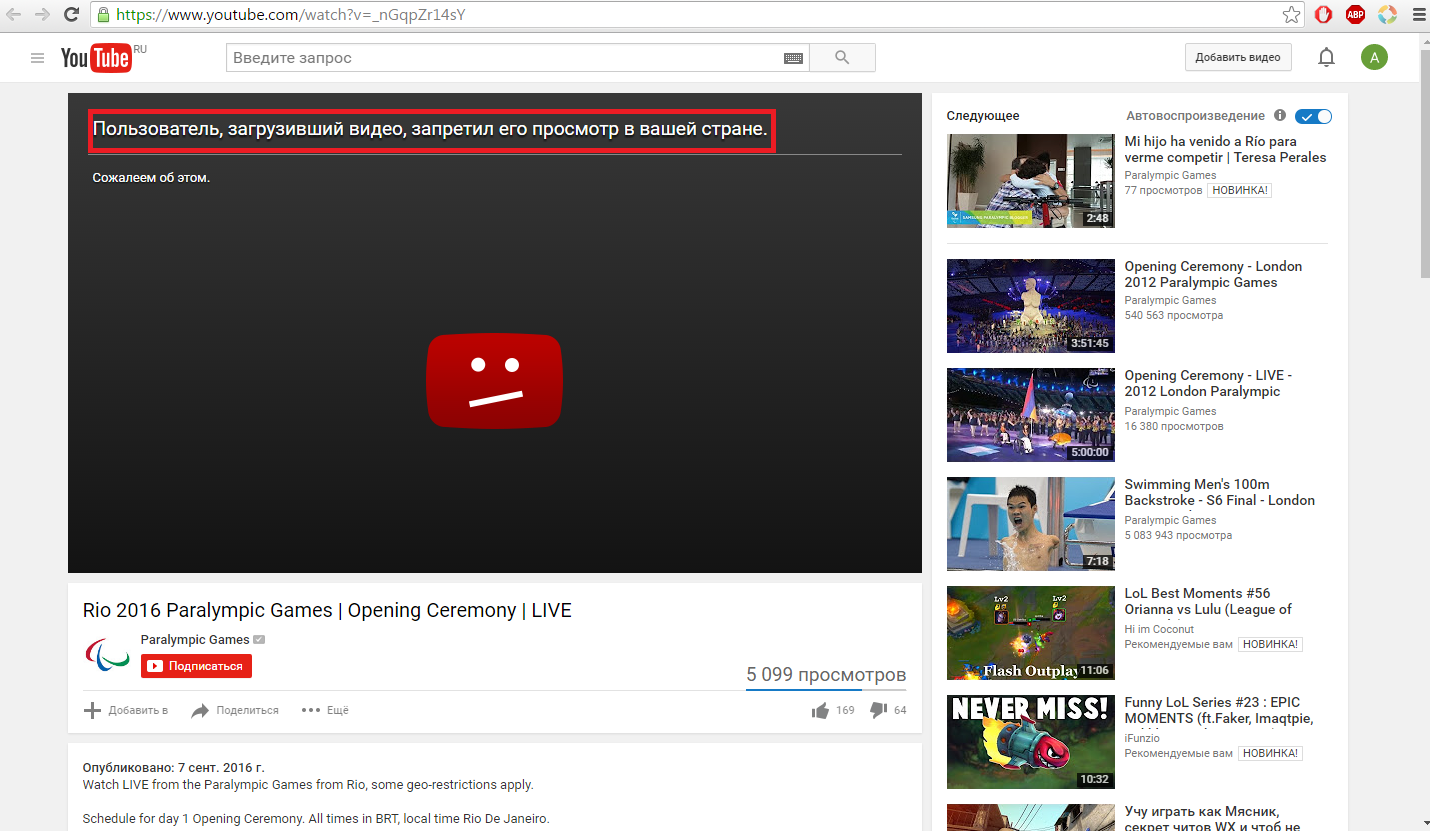Click the Добавить видео button
The height and width of the screenshot is (834, 1430).
pos(1238,57)
